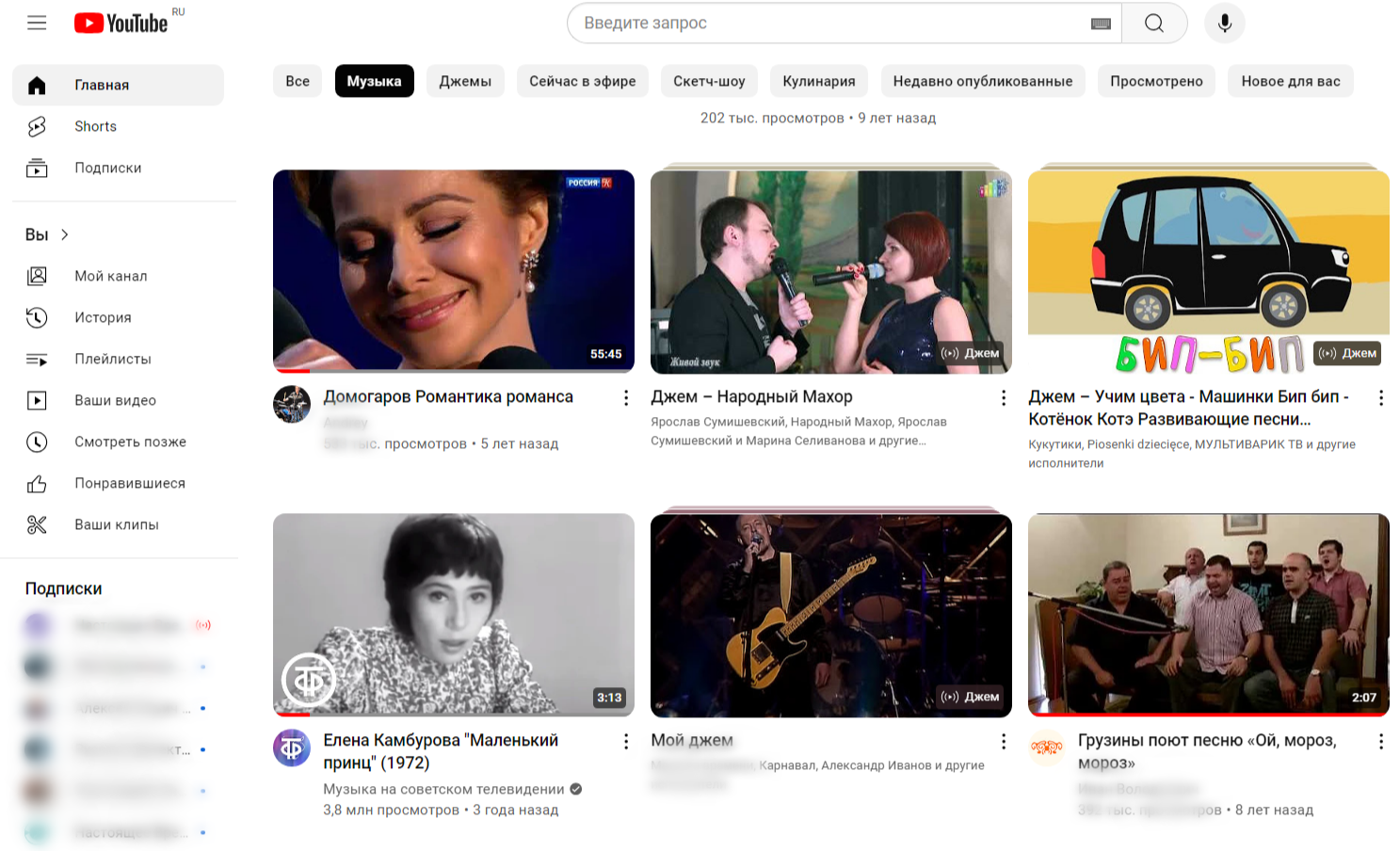The width and height of the screenshot is (1400, 851).
Task: Go to Watch later list
Action: (x=130, y=442)
